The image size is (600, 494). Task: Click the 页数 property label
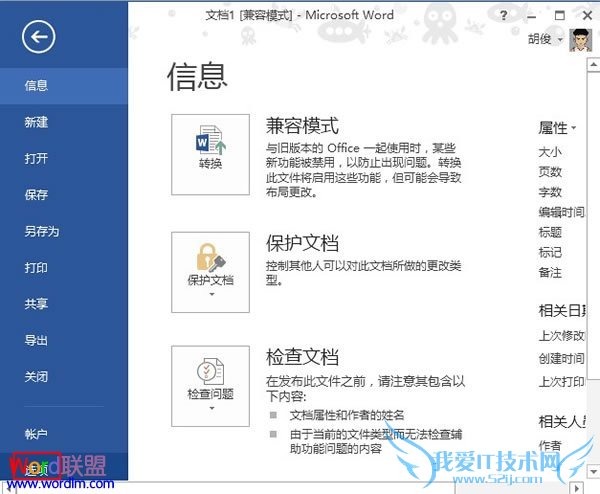point(550,172)
